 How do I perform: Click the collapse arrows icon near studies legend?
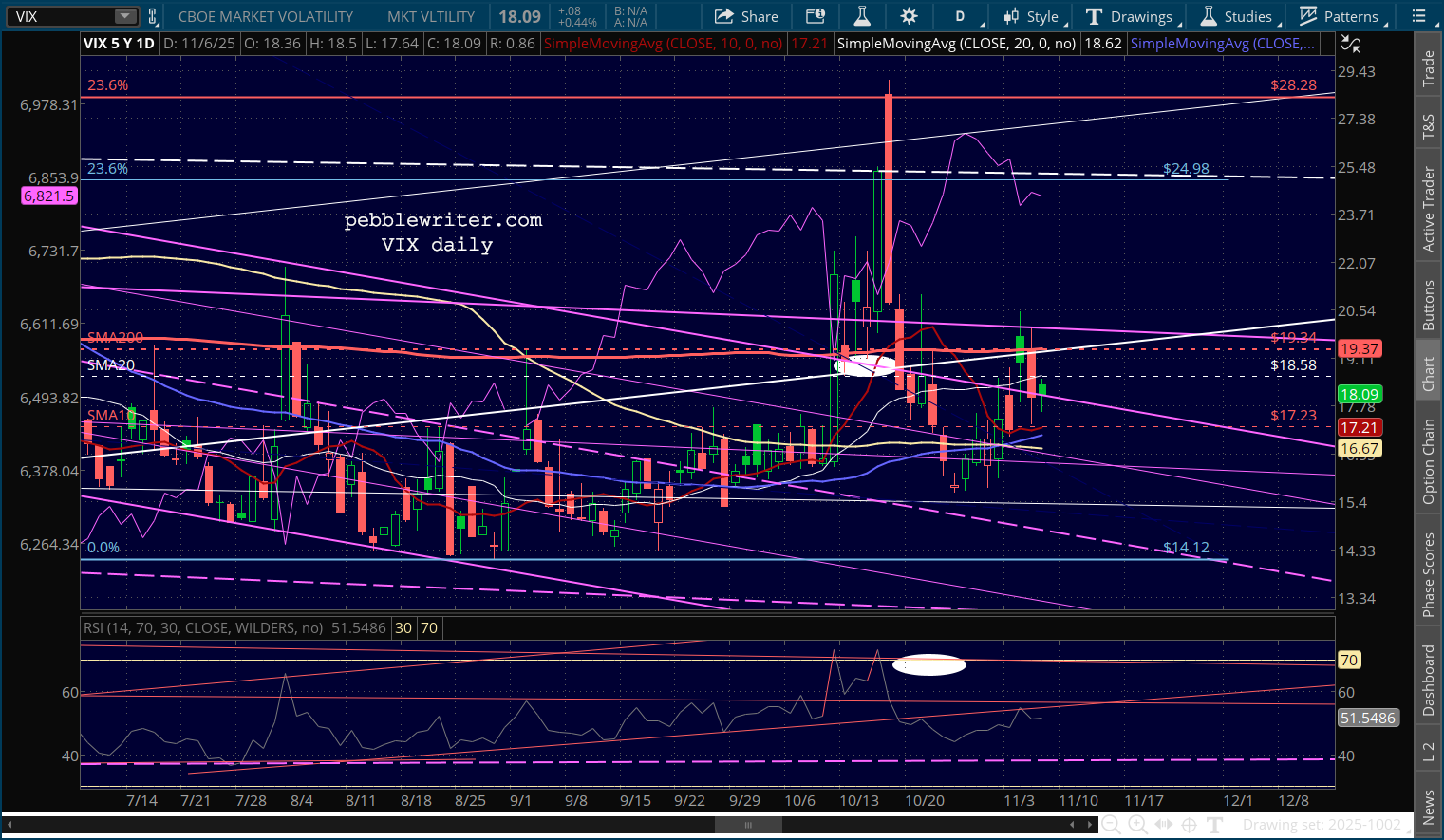(x=1350, y=44)
